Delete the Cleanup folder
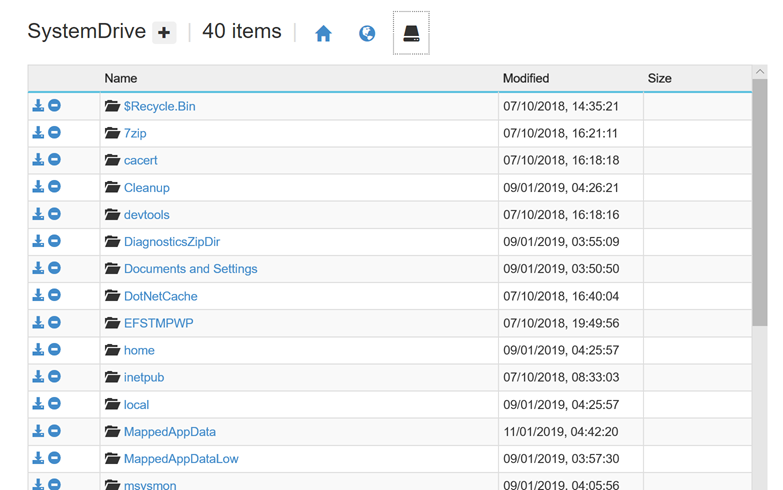The width and height of the screenshot is (783, 490). 55,186
